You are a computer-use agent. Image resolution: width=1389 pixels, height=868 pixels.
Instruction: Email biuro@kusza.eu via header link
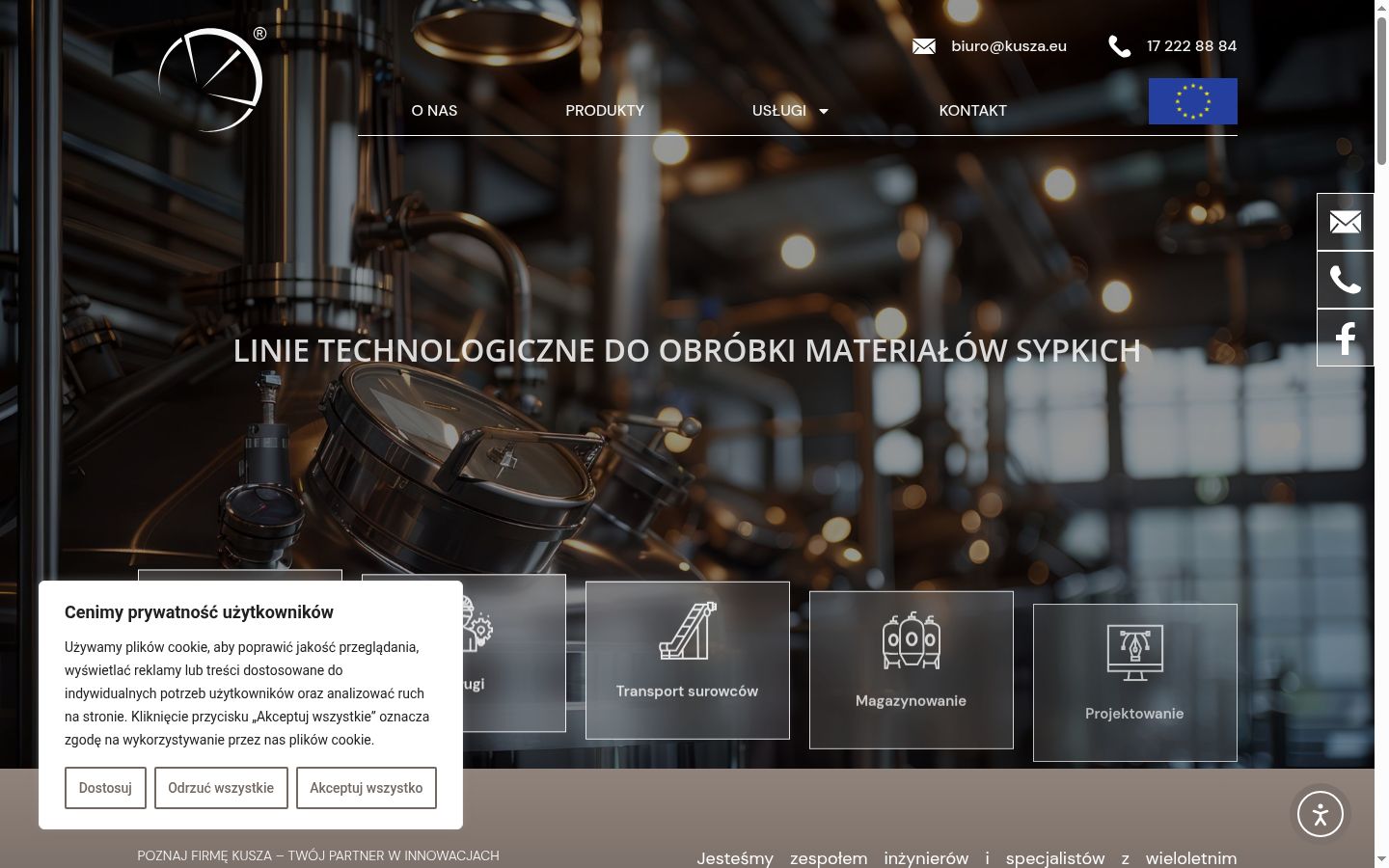(x=1009, y=46)
